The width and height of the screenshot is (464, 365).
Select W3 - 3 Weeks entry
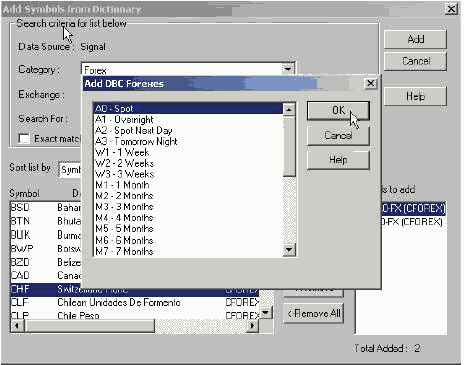coord(188,174)
